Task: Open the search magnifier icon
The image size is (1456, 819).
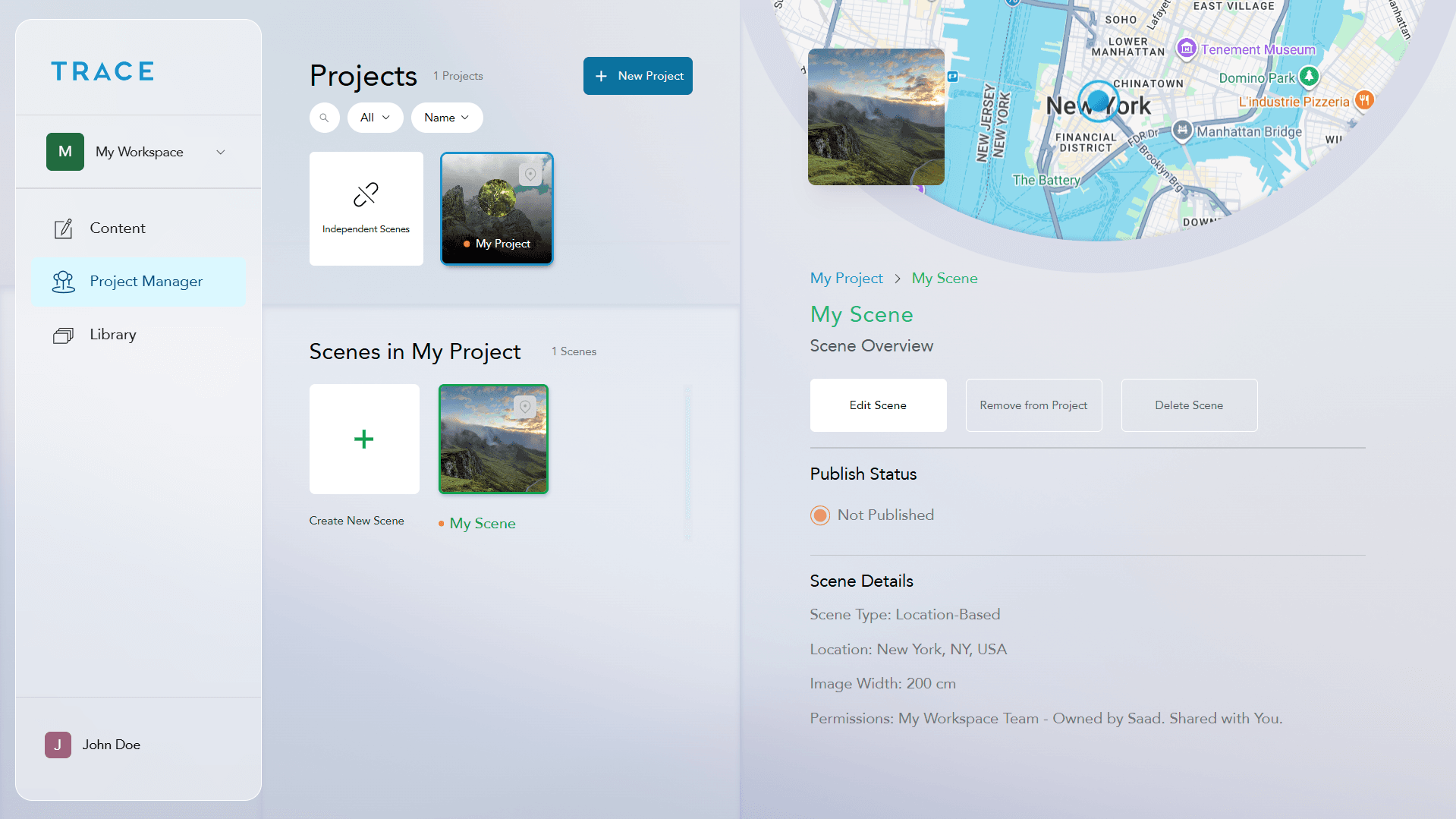Action: (x=325, y=118)
